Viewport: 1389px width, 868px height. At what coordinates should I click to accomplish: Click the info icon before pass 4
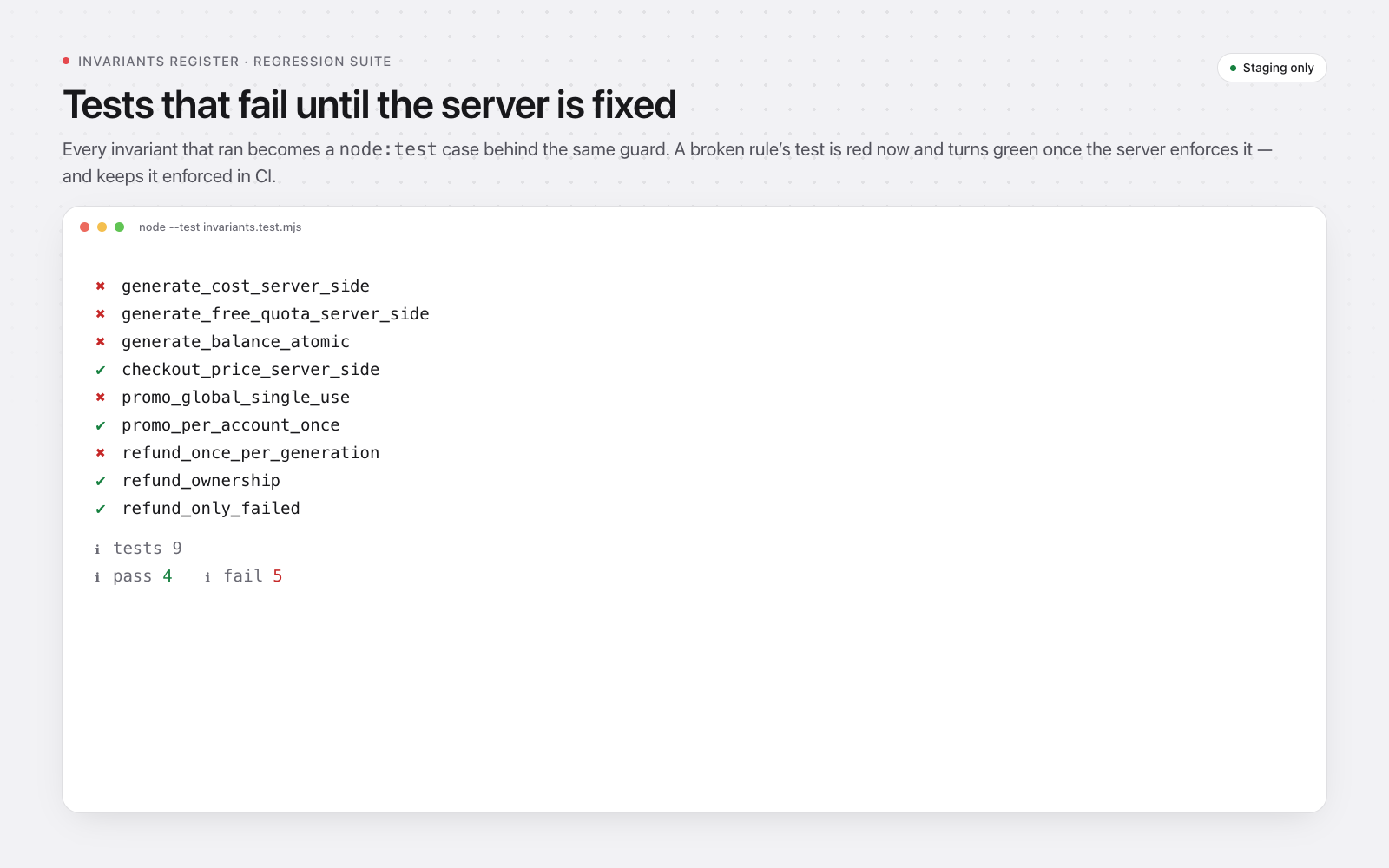pos(97,576)
